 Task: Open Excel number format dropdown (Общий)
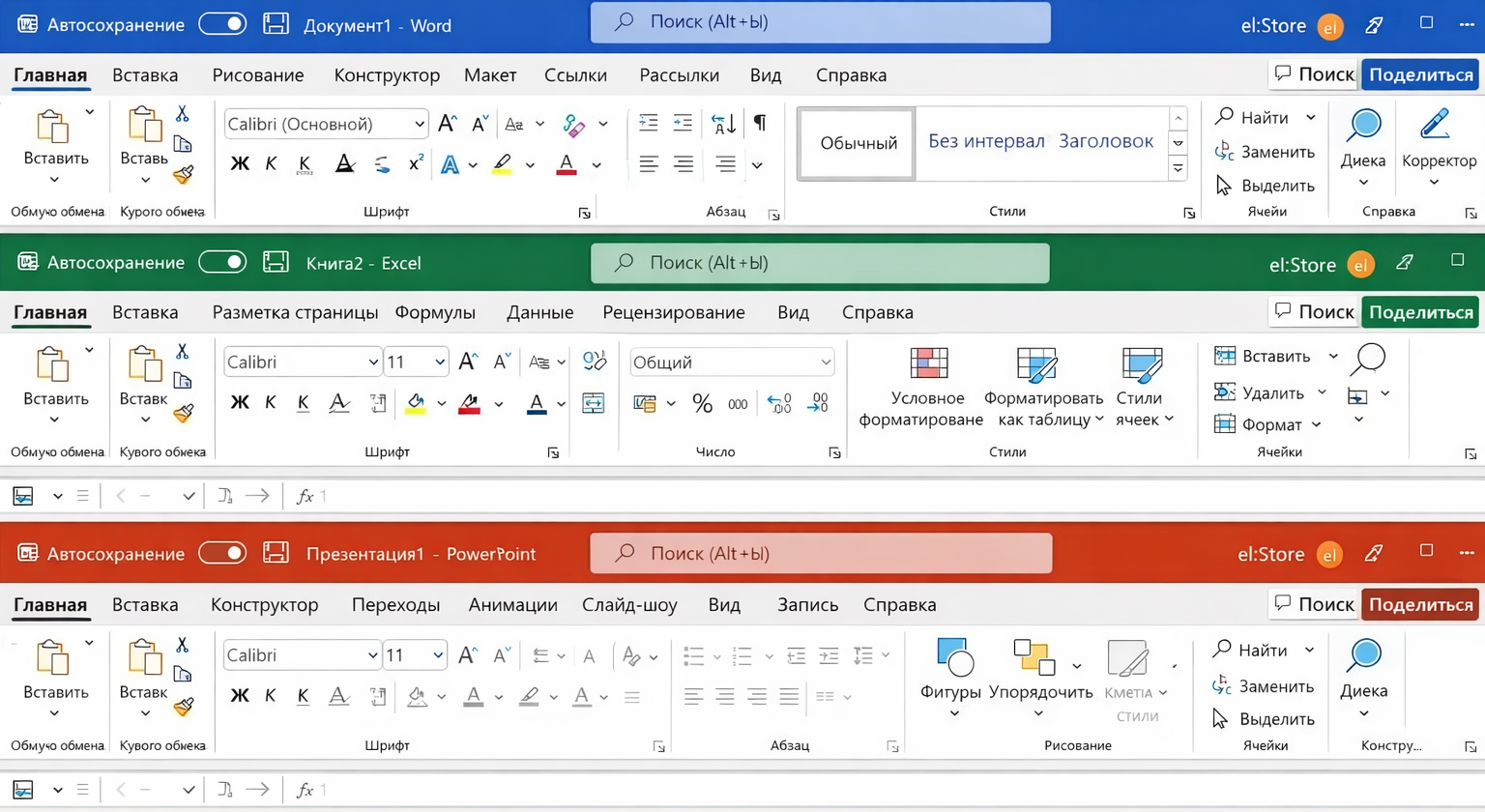pyautogui.click(x=825, y=362)
